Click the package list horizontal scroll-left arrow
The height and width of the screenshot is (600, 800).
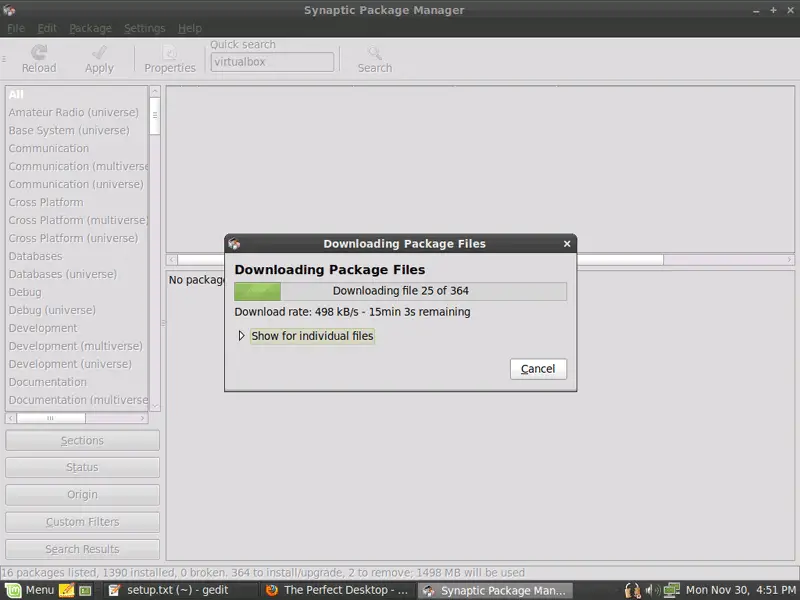(172, 260)
